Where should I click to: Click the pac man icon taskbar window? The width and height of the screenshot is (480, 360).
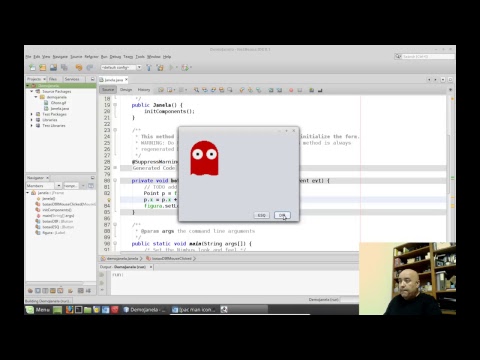pyautogui.click(x=193, y=310)
